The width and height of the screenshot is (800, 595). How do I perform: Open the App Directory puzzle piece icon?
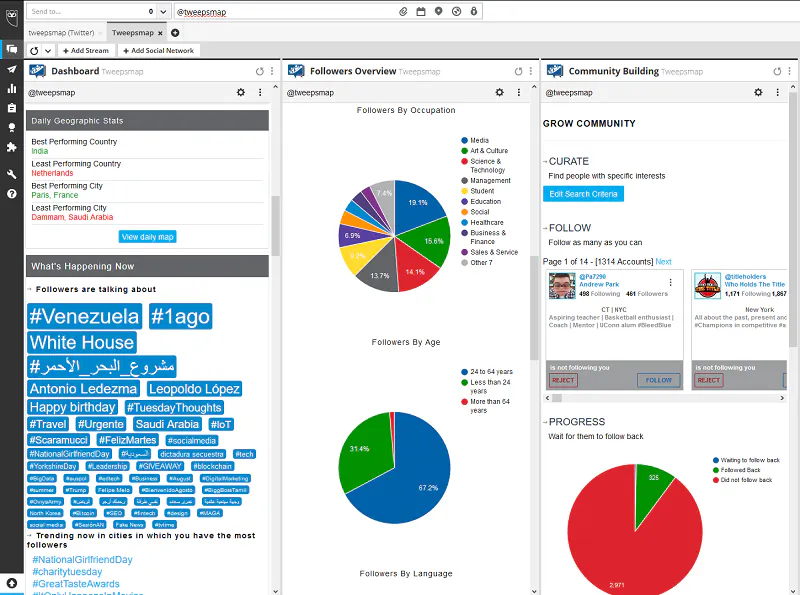point(12,147)
